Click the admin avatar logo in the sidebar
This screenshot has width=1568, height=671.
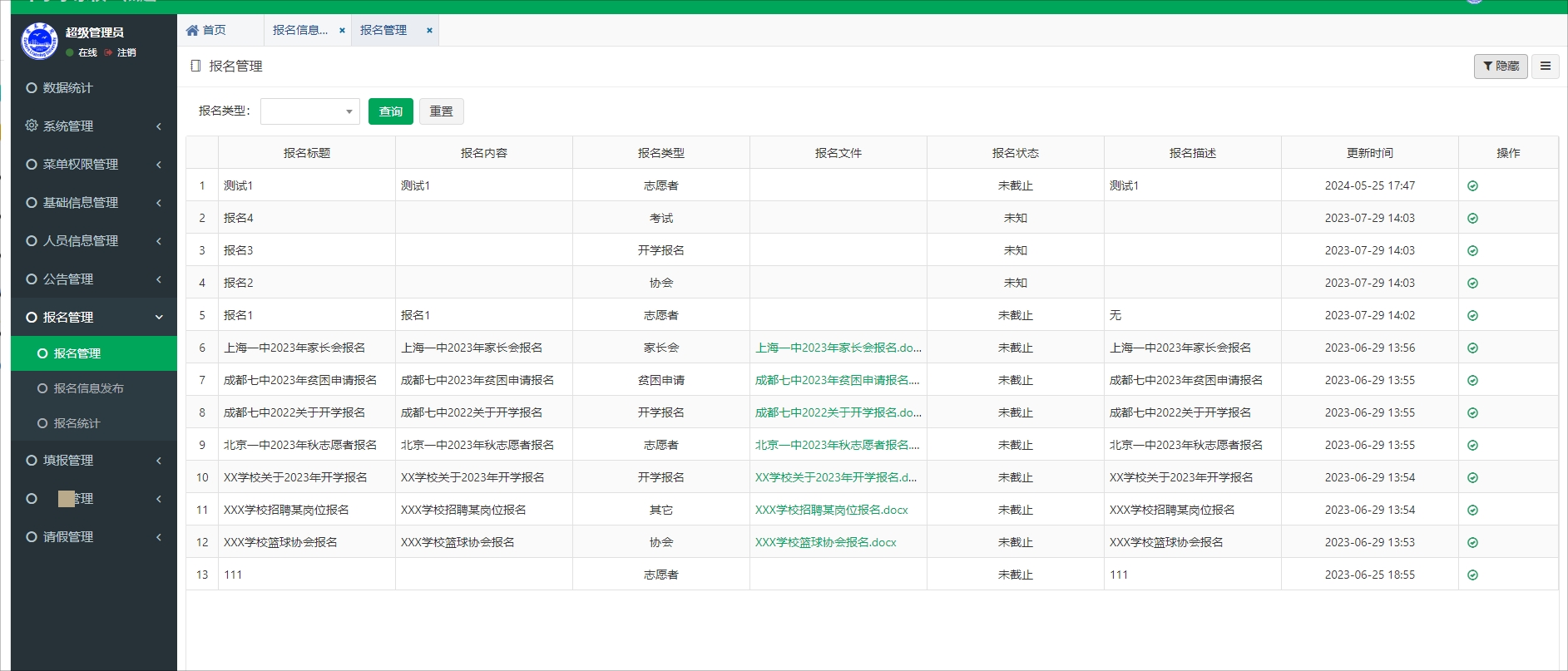pyautogui.click(x=39, y=41)
